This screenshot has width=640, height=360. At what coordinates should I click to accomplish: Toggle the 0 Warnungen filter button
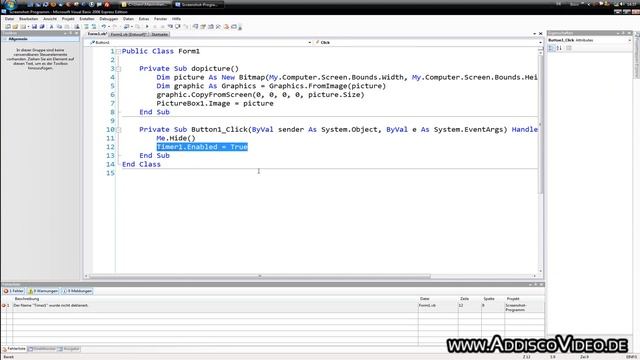coord(43,291)
